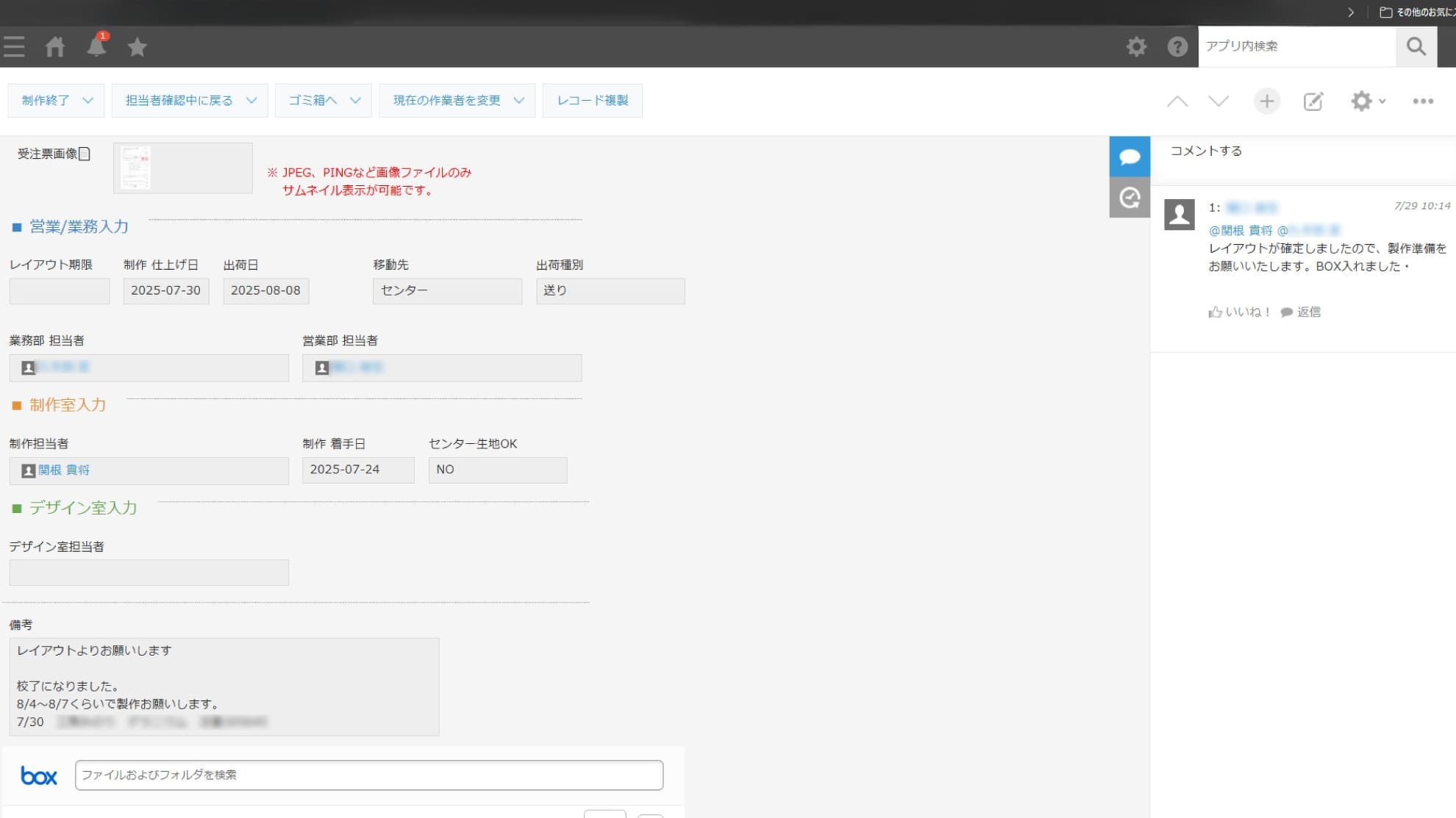Add new record with plus icon
This screenshot has height=818, width=1456.
point(1266,101)
